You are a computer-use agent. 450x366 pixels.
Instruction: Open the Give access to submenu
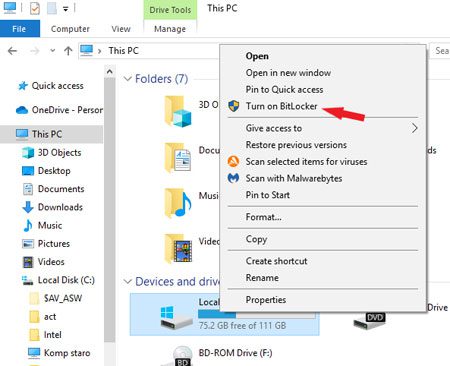click(323, 128)
